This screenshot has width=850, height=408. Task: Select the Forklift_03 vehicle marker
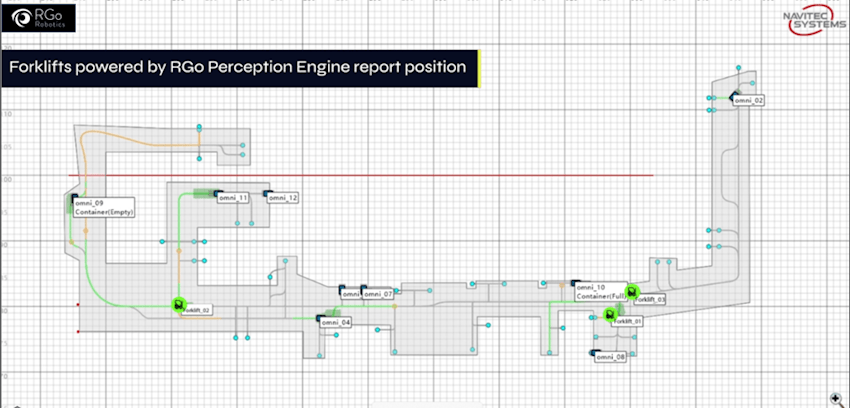(632, 291)
